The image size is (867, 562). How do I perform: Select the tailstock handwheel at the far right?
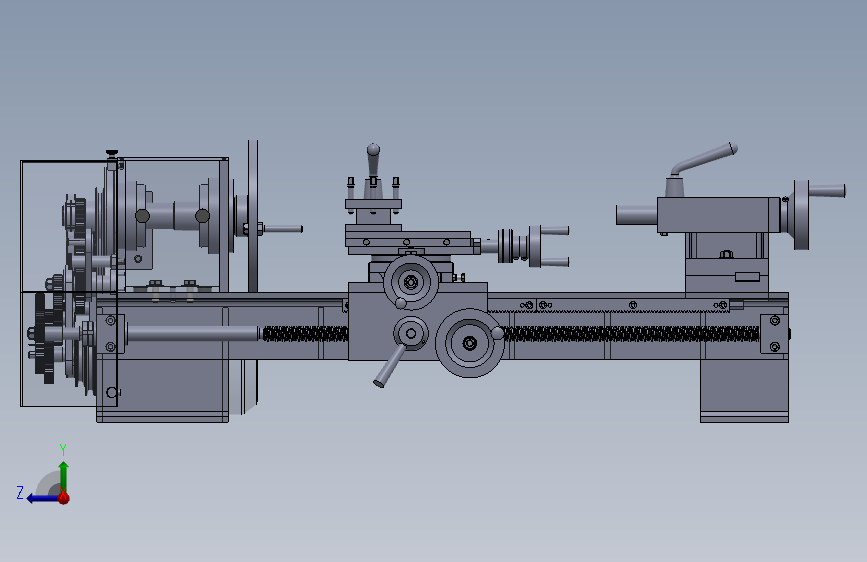(802, 215)
